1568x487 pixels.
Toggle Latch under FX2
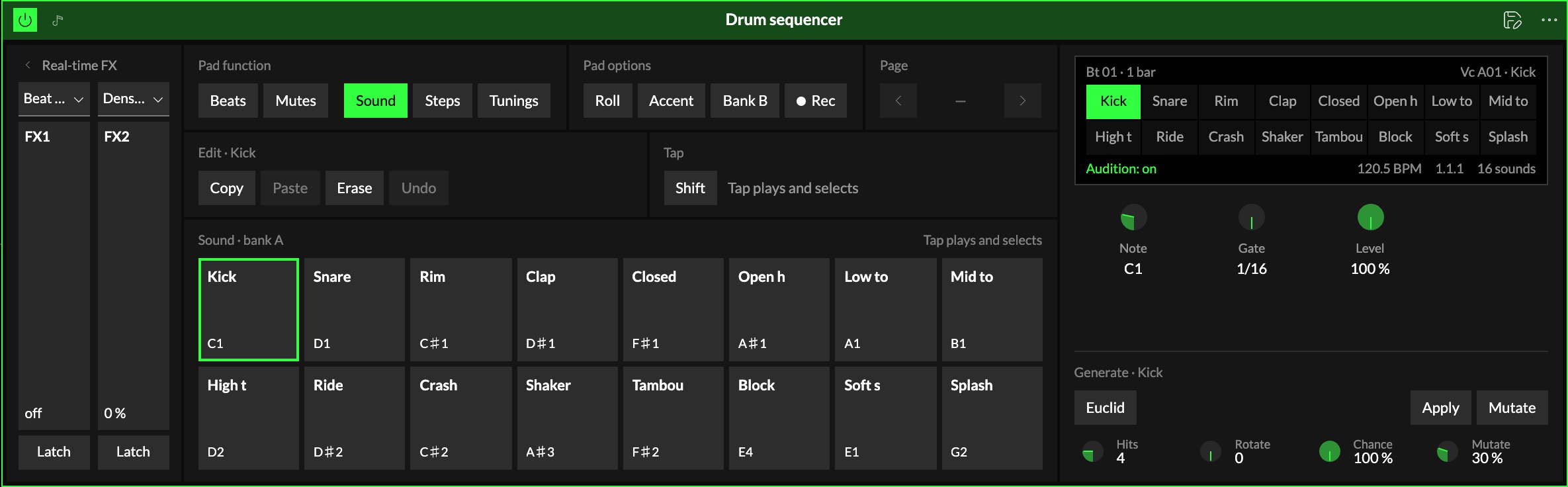coord(133,452)
